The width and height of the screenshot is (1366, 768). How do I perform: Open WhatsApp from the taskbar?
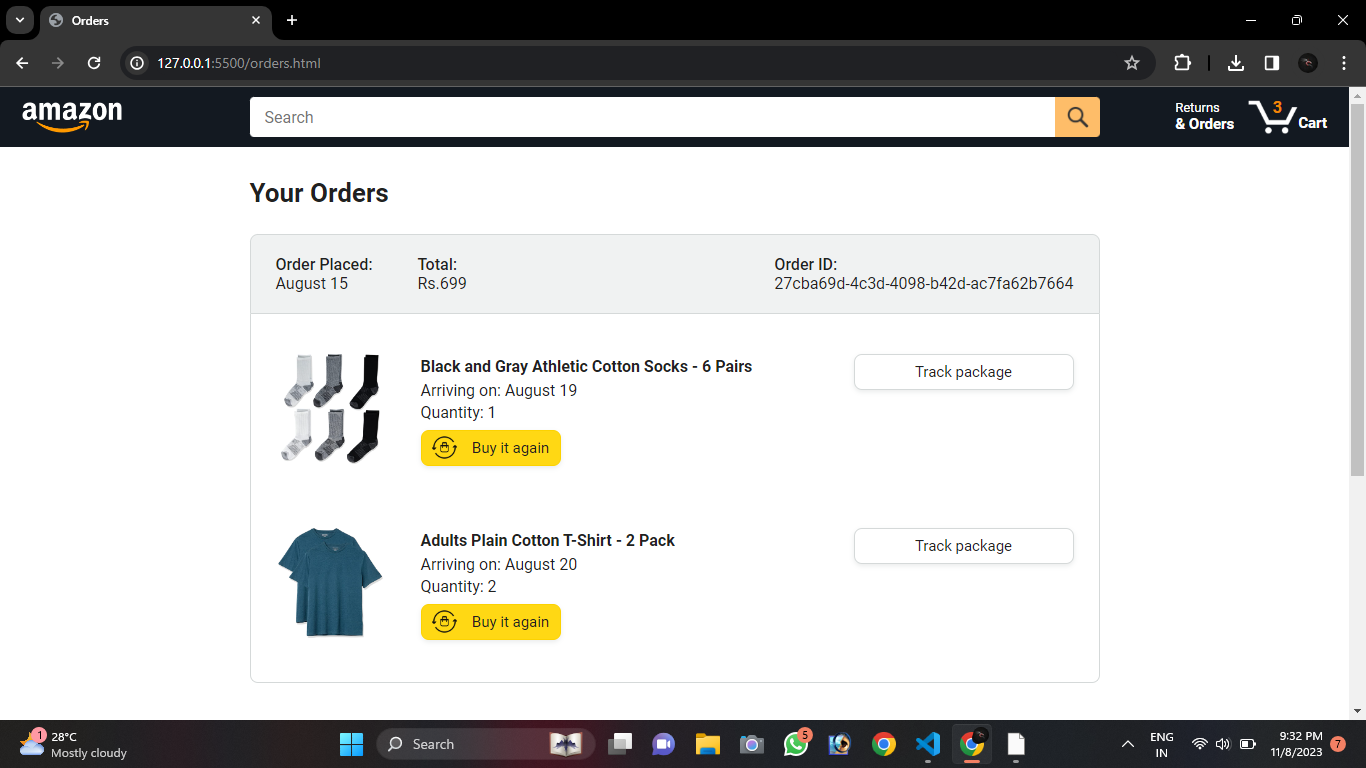pyautogui.click(x=796, y=744)
